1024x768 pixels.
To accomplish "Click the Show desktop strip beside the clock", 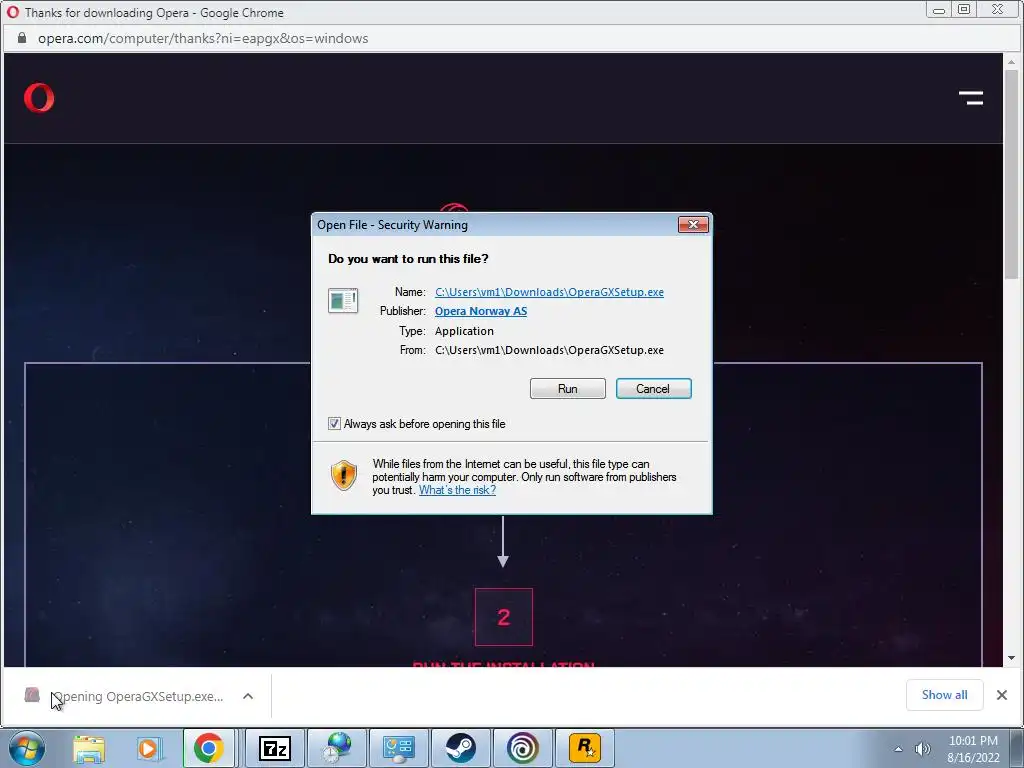I will 1017,748.
